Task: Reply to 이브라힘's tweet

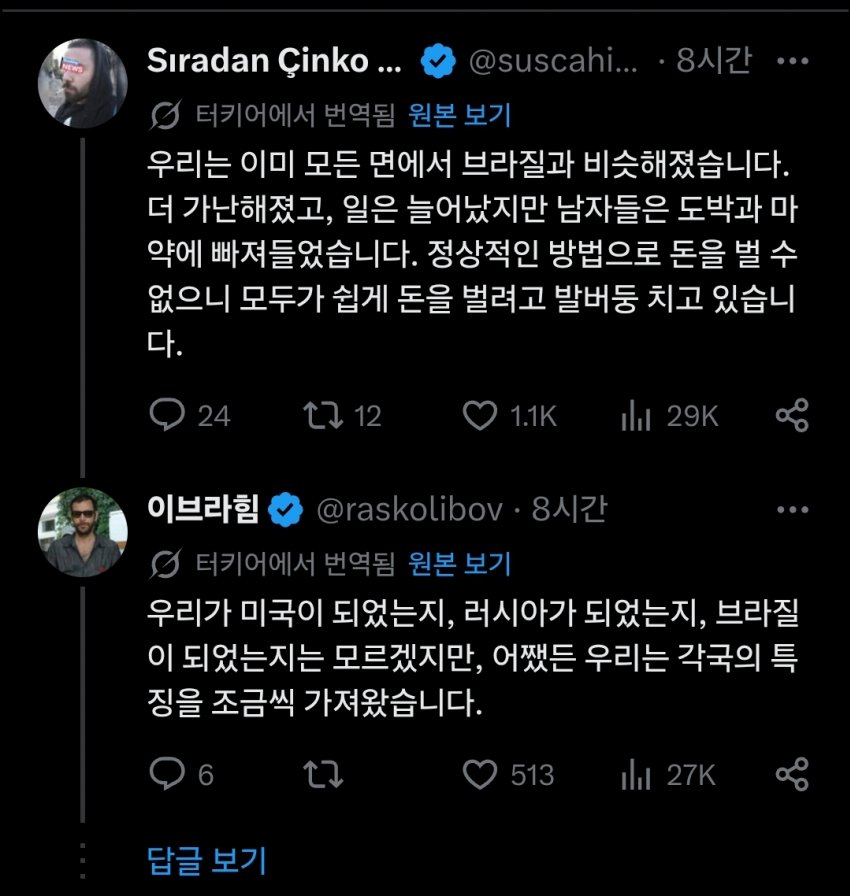Action: [163, 774]
